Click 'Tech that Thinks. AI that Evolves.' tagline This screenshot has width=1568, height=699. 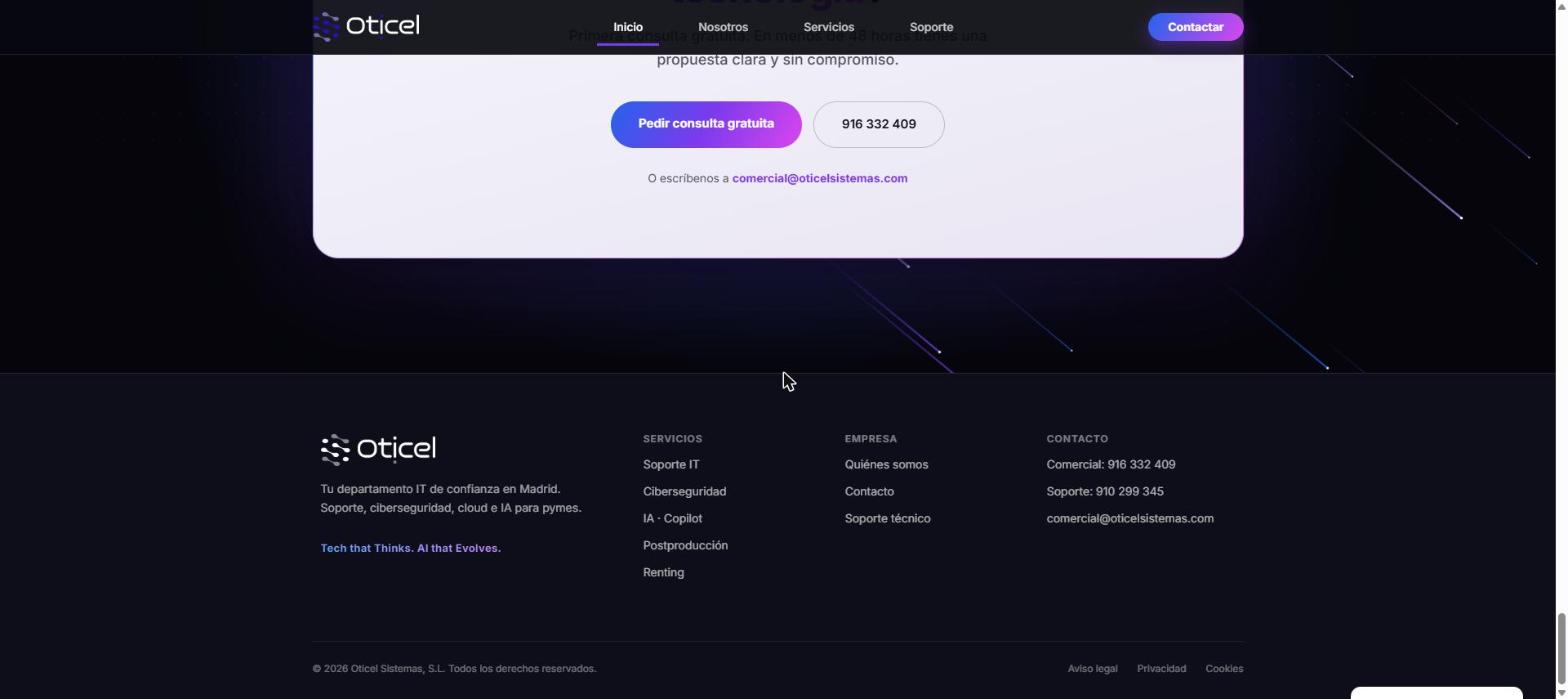pyautogui.click(x=410, y=548)
